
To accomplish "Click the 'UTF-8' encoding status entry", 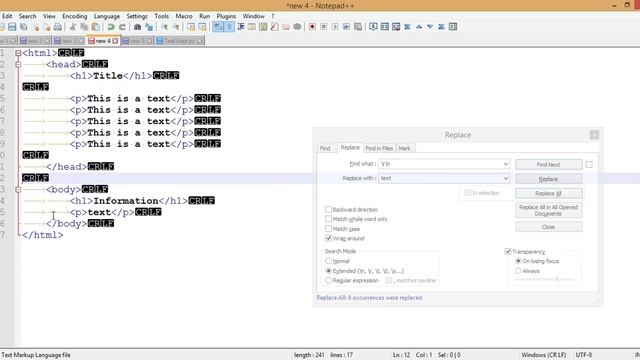I will [584, 355].
